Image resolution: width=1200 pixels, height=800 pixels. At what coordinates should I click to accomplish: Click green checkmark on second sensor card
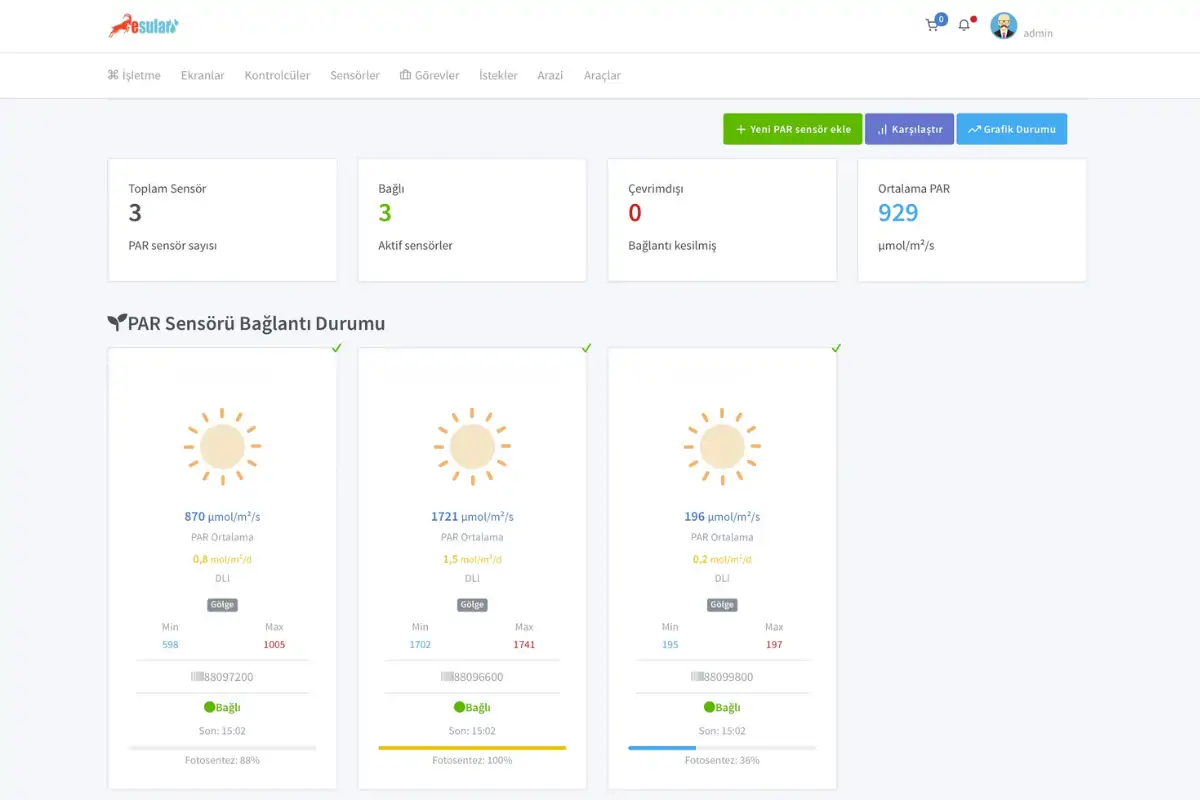pos(587,348)
